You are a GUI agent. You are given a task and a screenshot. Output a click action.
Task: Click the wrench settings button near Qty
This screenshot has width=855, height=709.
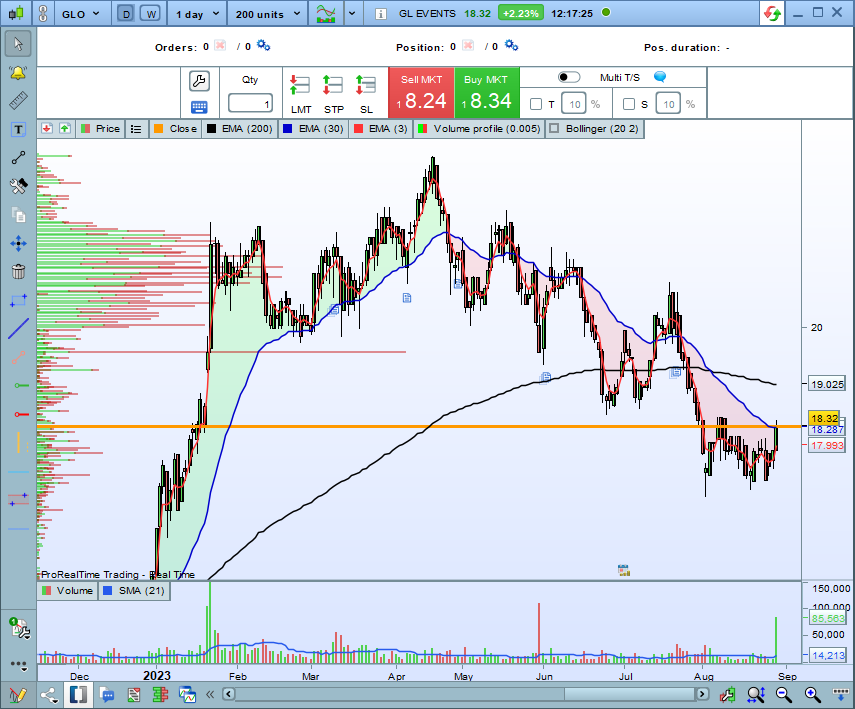point(199,81)
